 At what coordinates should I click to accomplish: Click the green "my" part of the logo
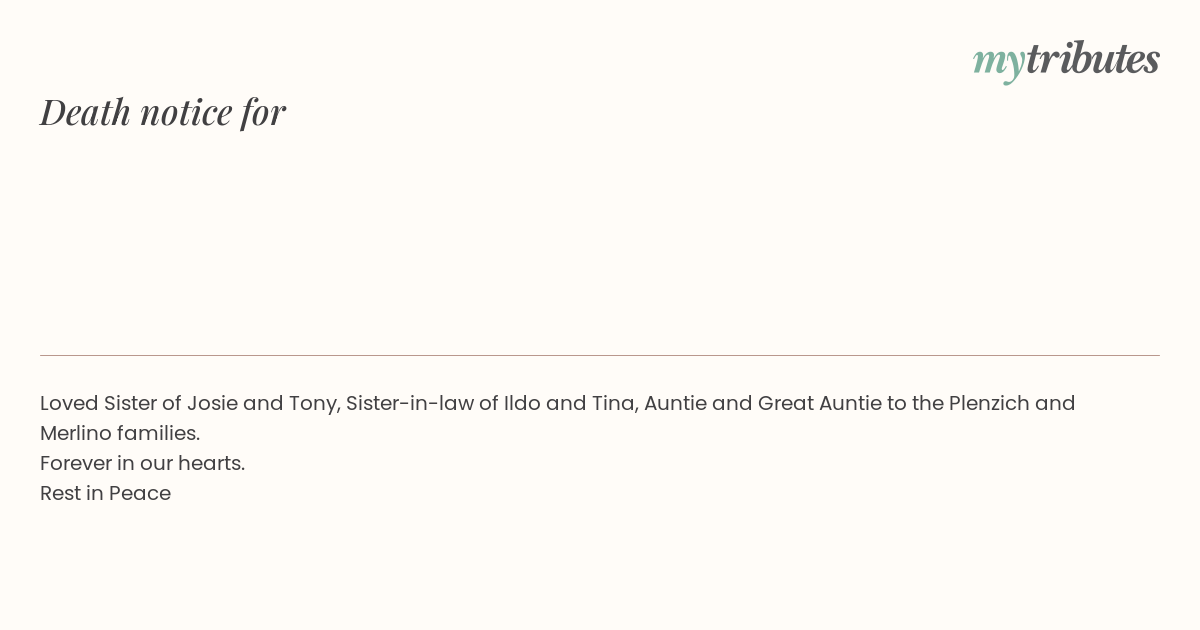[998, 64]
